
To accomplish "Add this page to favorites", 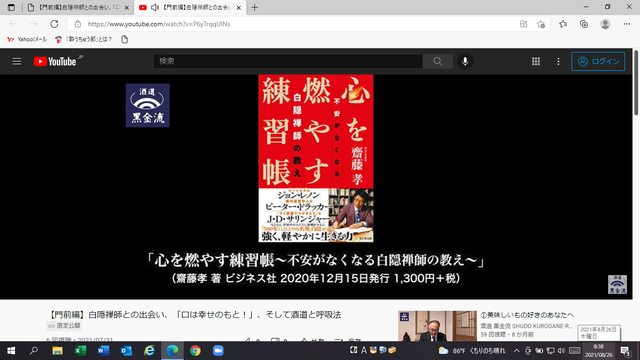I will coord(541,24).
